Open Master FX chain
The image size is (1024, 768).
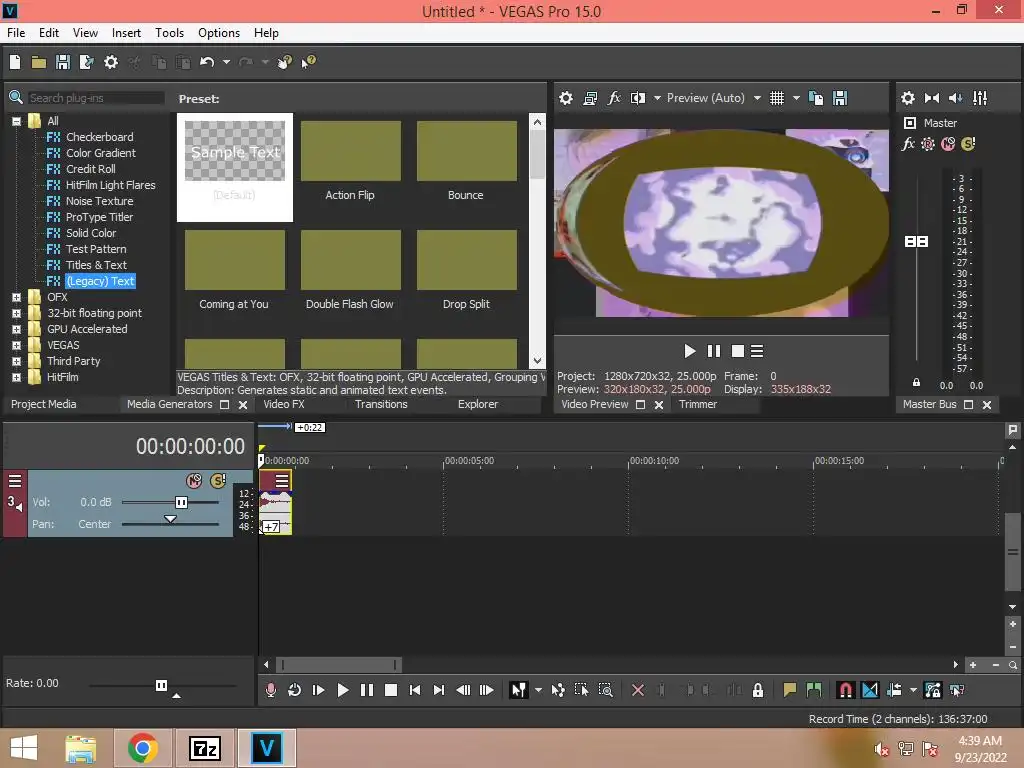pyautogui.click(x=908, y=144)
